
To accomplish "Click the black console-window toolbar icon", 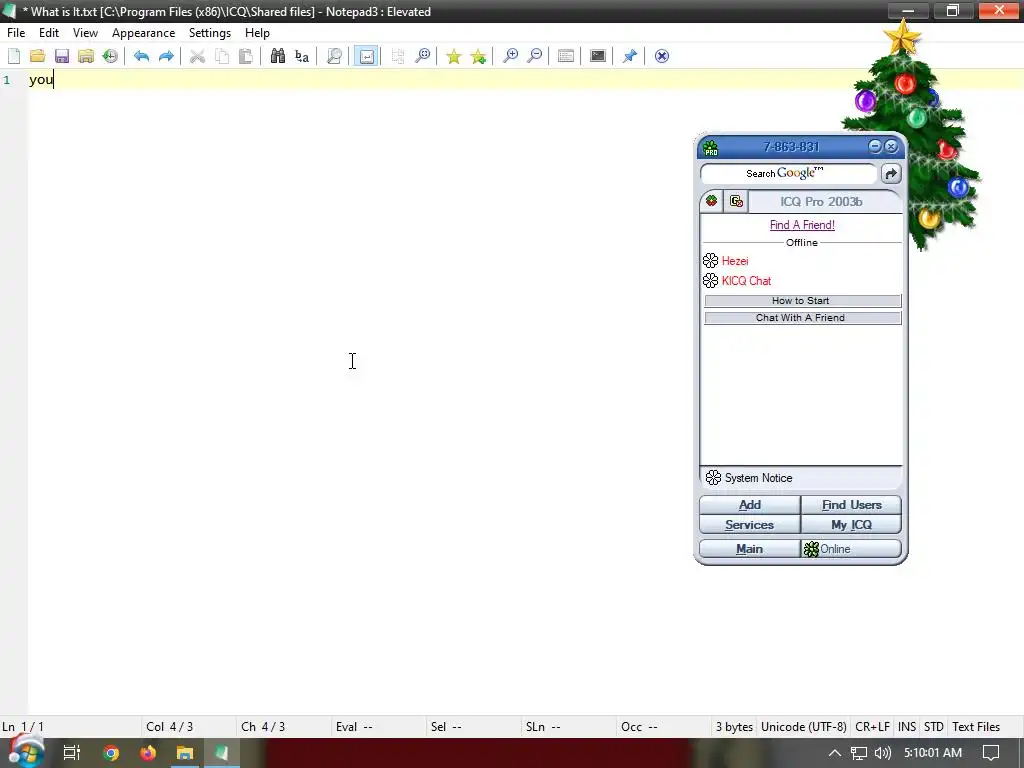I will click(598, 56).
